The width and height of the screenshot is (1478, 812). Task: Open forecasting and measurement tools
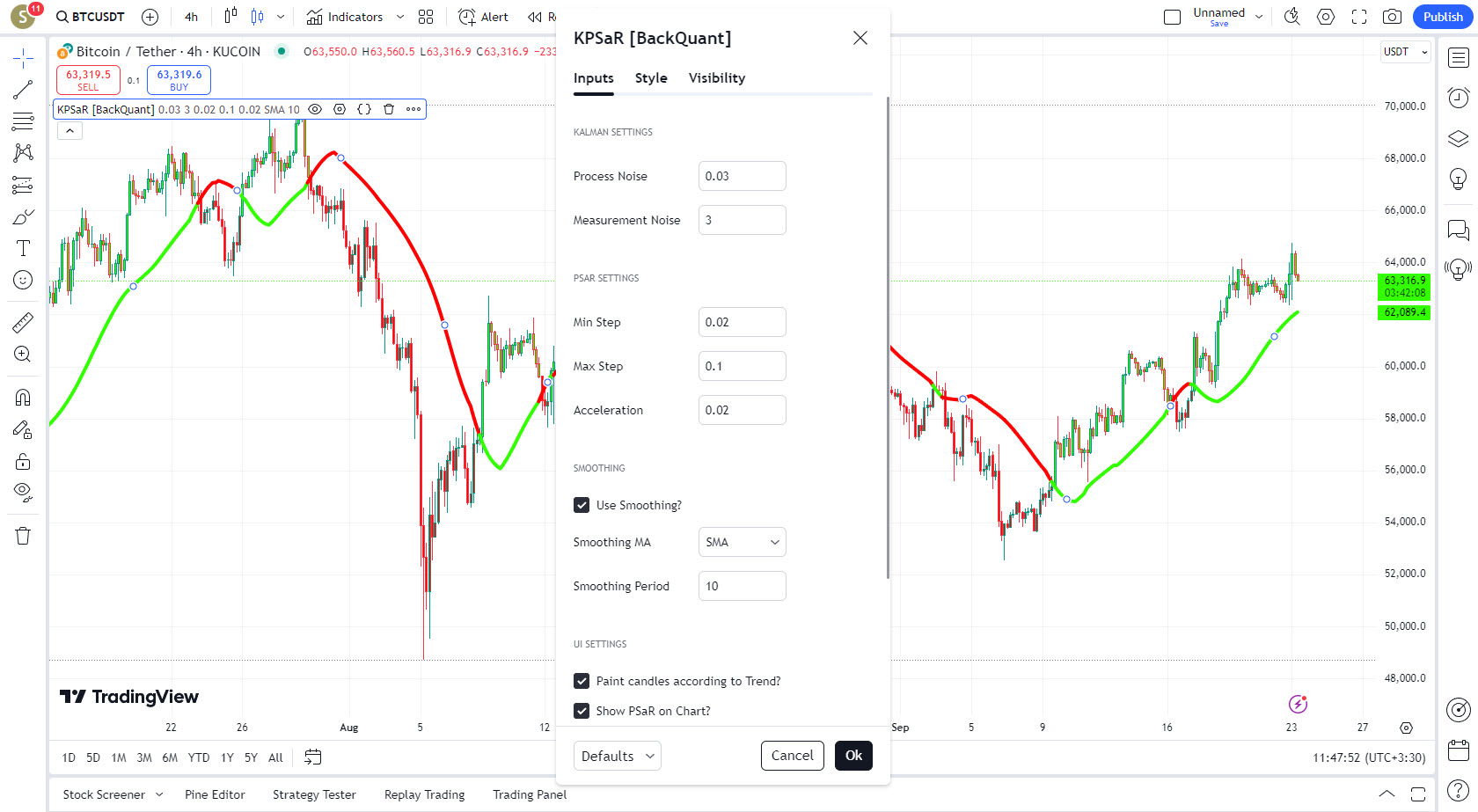[23, 185]
